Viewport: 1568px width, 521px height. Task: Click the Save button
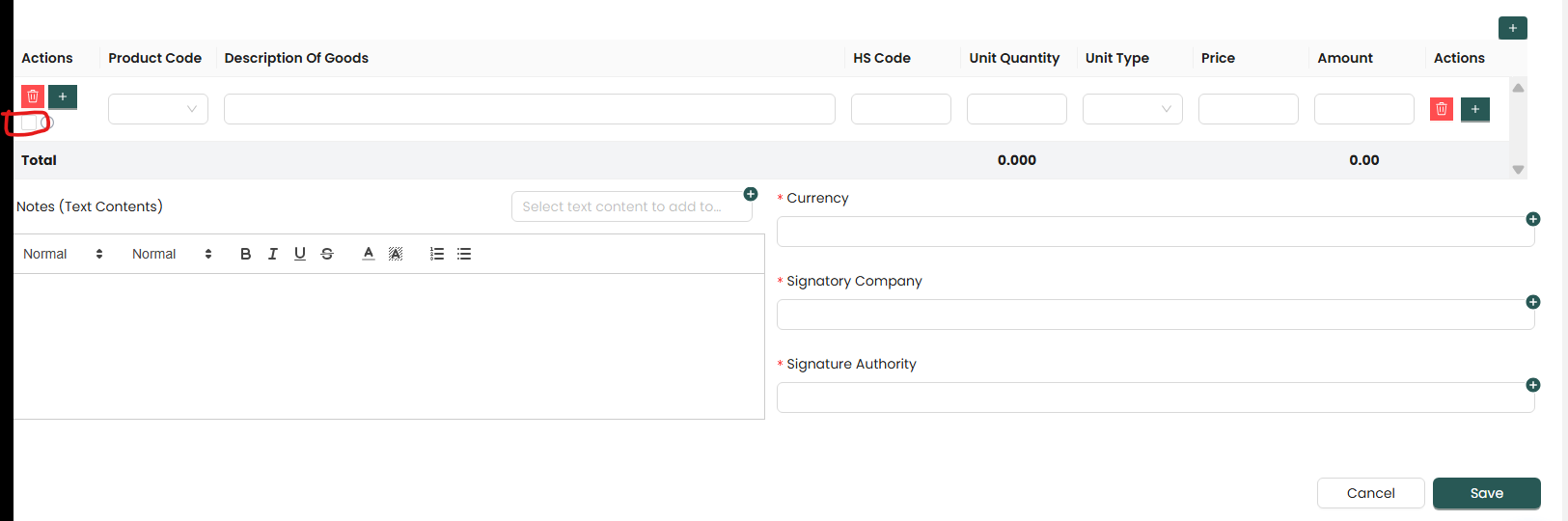pos(1487,493)
